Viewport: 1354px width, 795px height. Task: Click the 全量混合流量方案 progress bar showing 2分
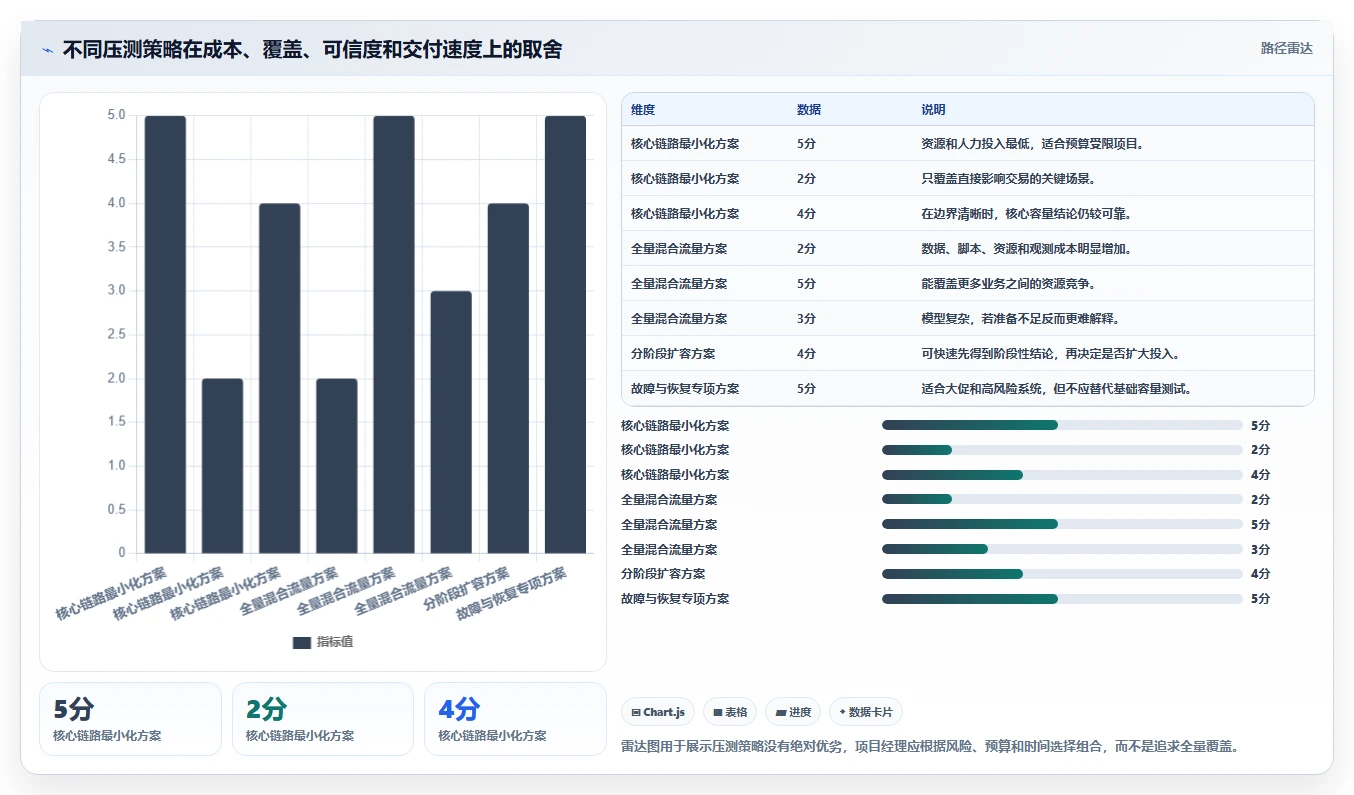click(x=1062, y=500)
